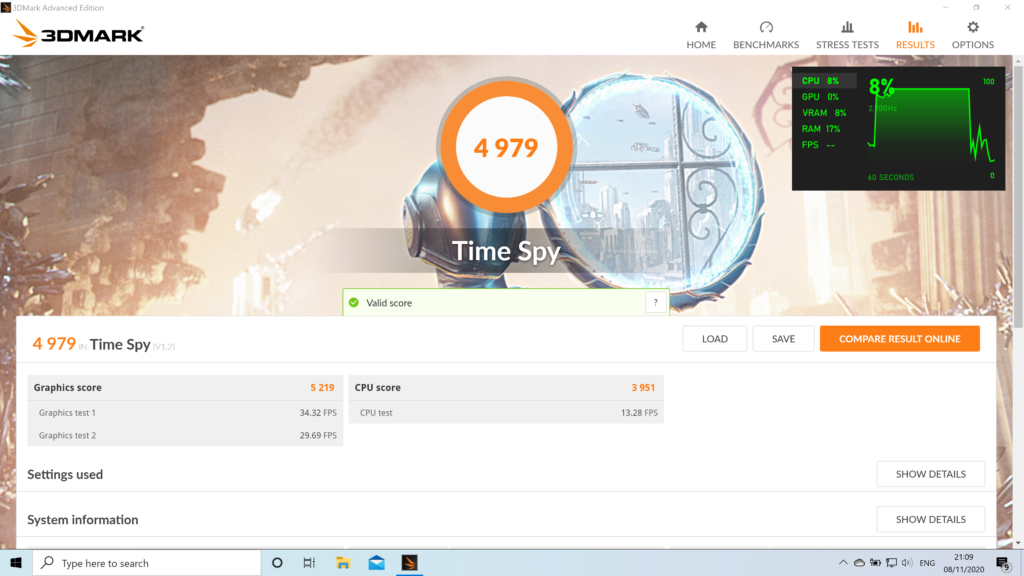This screenshot has width=1024, height=576.
Task: Click the SAVE button
Action: coord(783,338)
